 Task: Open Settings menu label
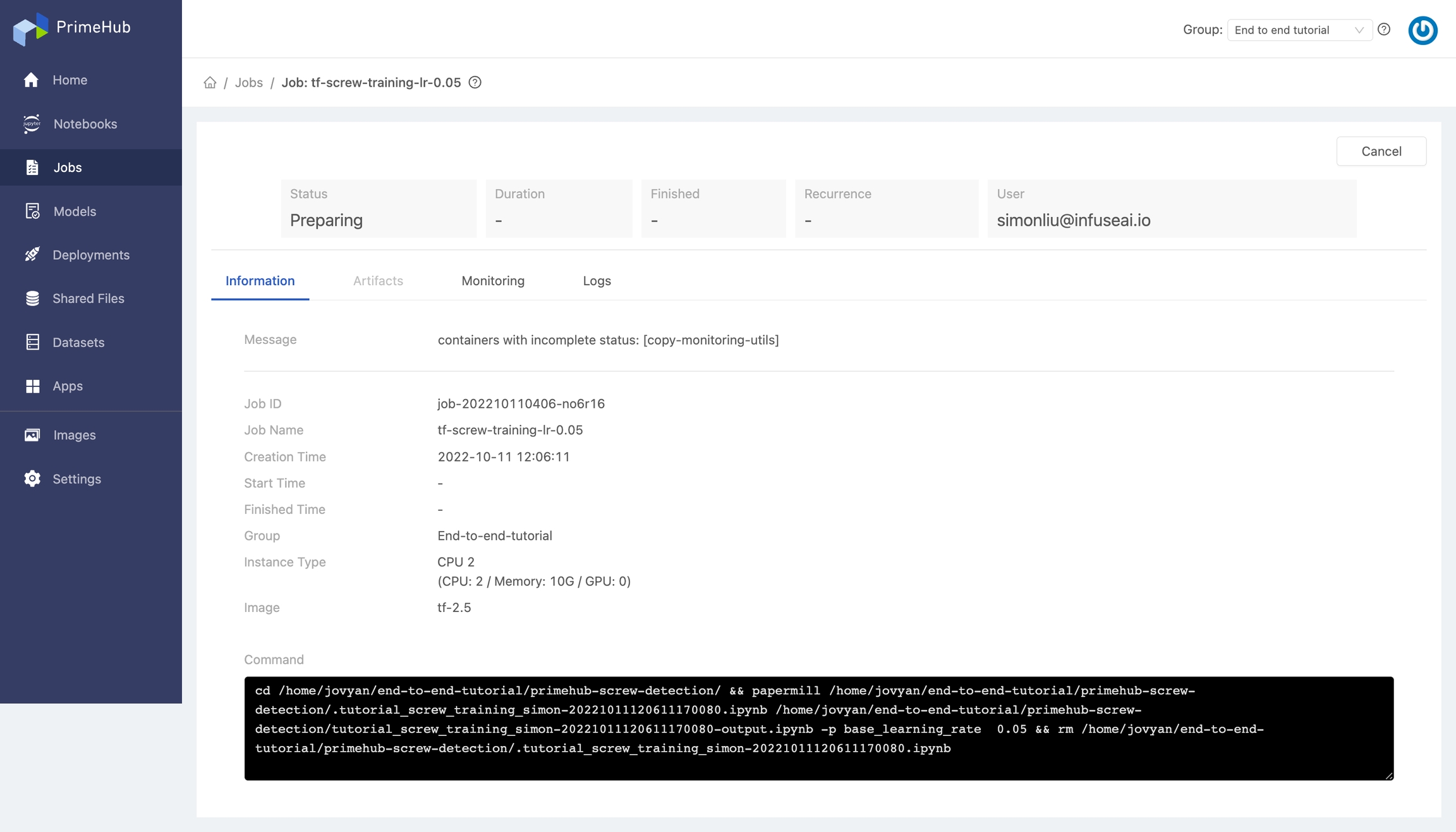tap(77, 479)
